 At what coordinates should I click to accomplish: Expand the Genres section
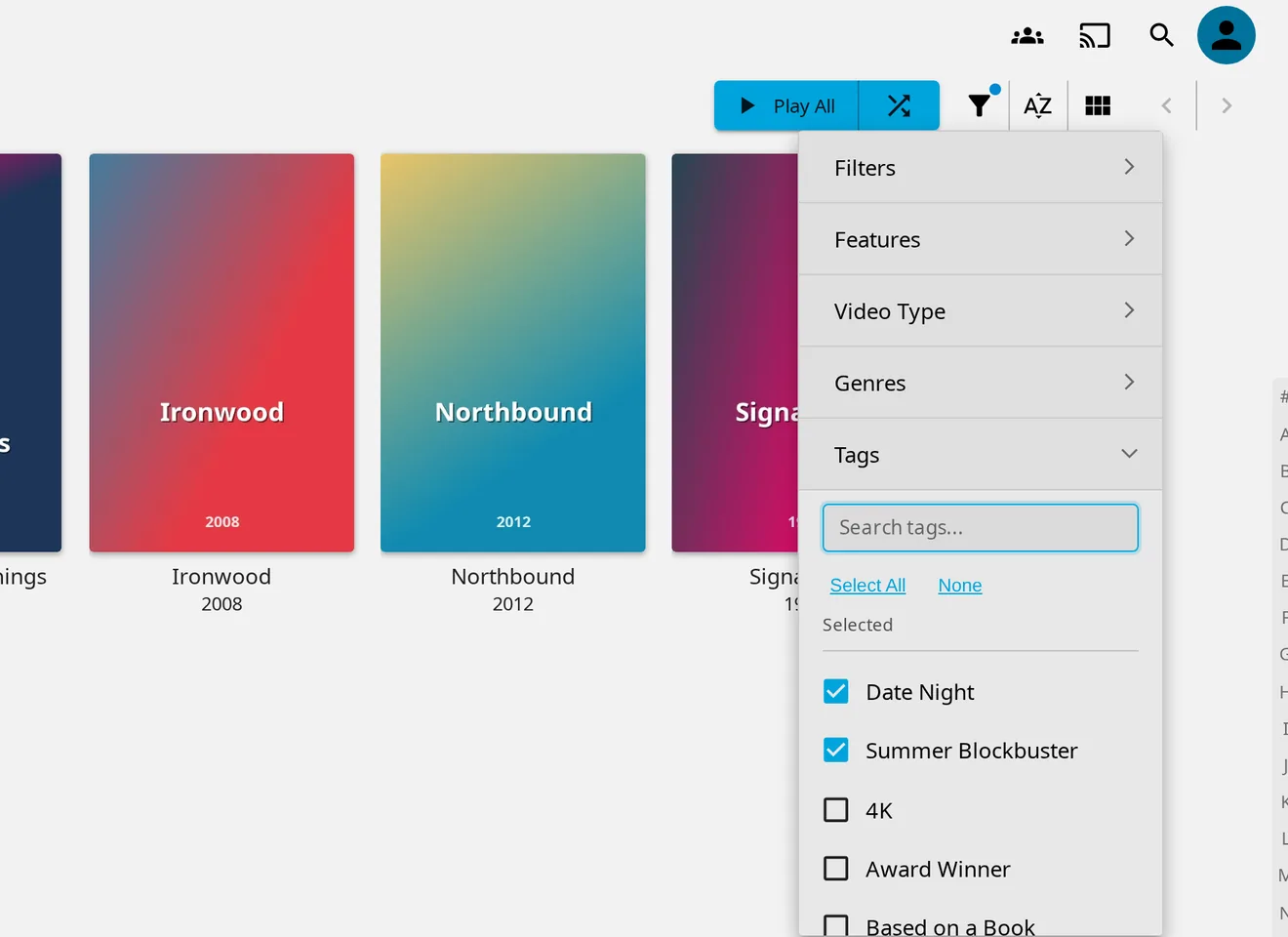click(x=981, y=383)
